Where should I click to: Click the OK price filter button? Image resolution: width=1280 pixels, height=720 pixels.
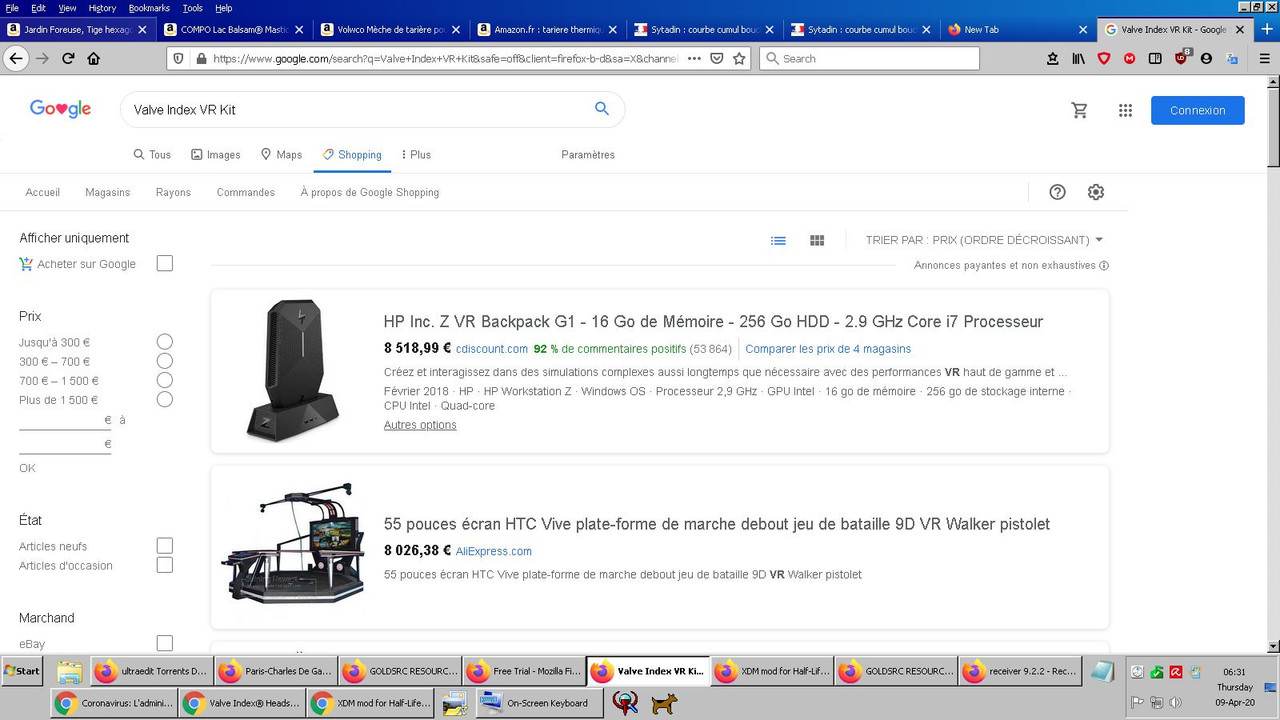tap(27, 468)
